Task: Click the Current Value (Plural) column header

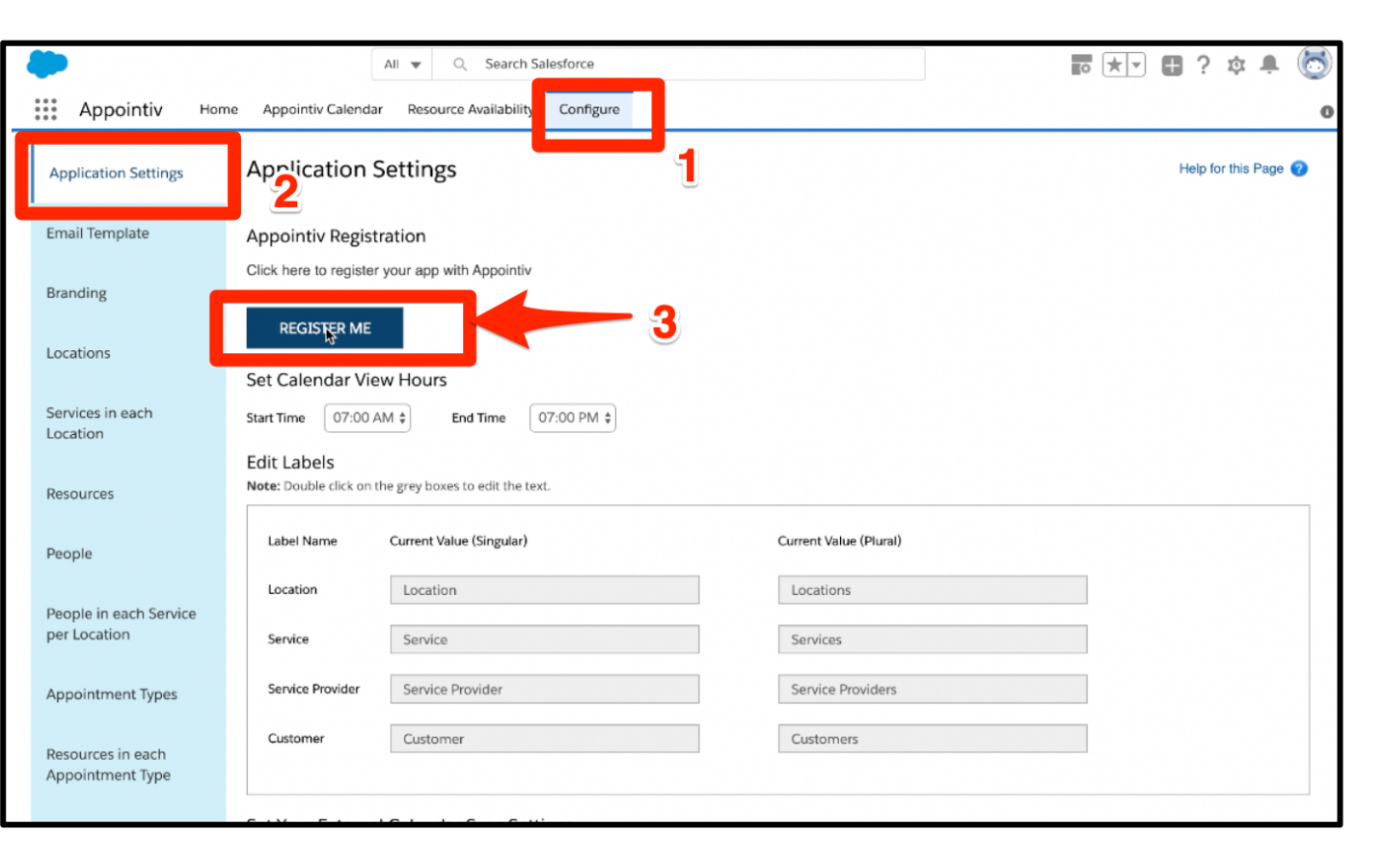Action: (839, 541)
